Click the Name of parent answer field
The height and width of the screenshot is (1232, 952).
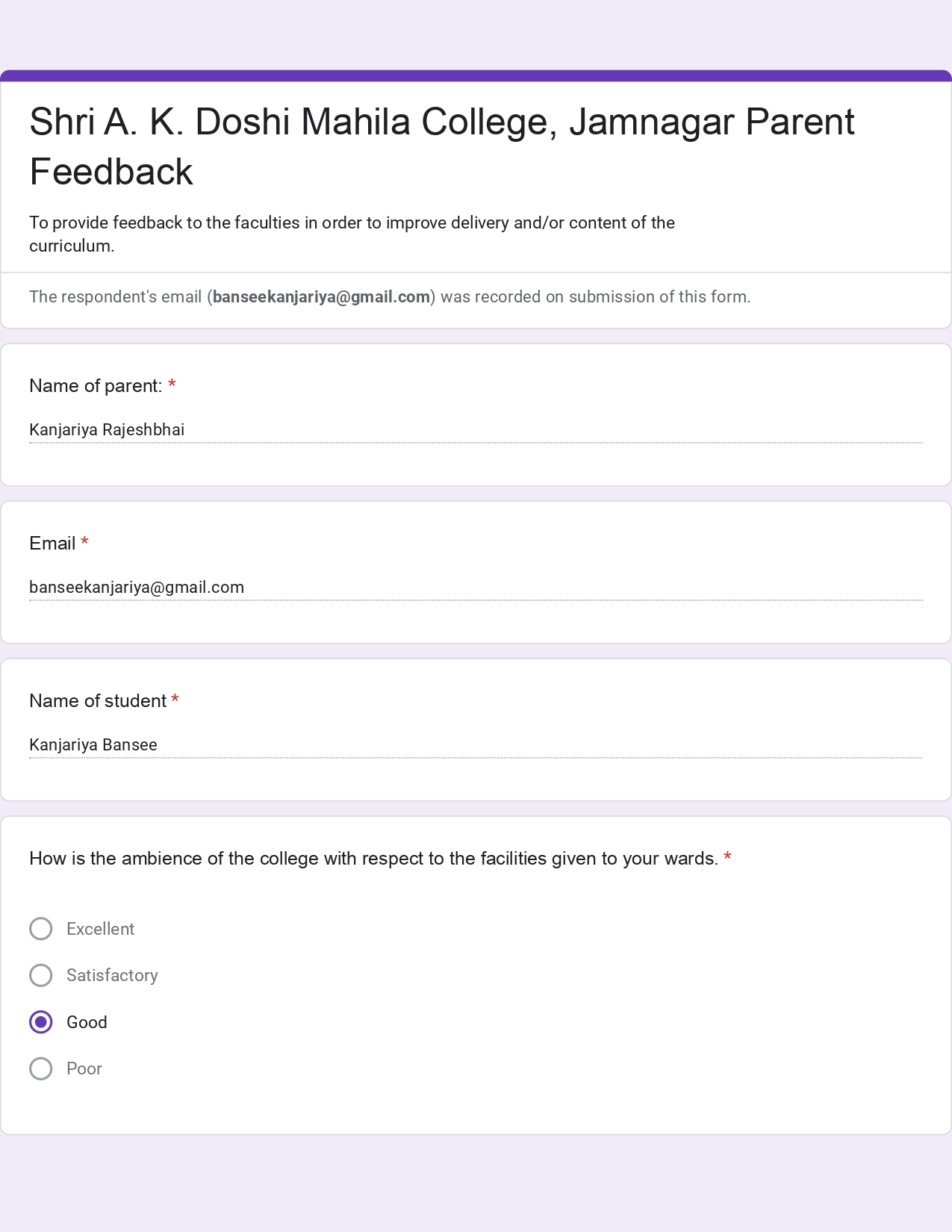pos(475,430)
